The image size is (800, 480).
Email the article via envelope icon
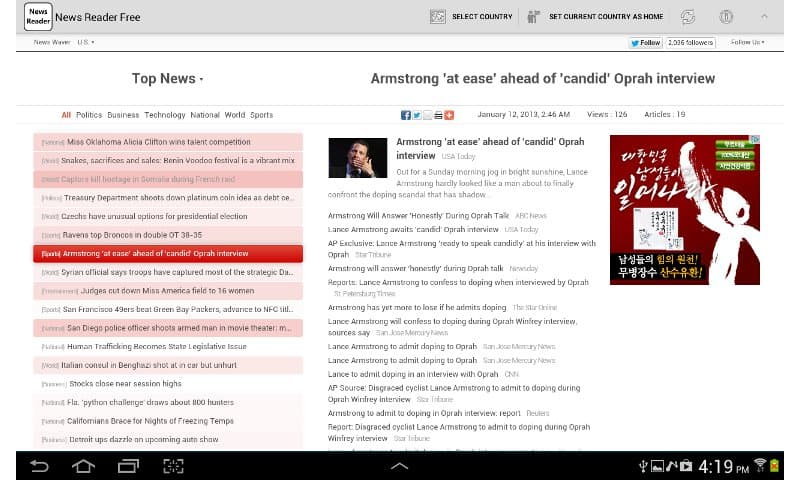pyautogui.click(x=428, y=115)
